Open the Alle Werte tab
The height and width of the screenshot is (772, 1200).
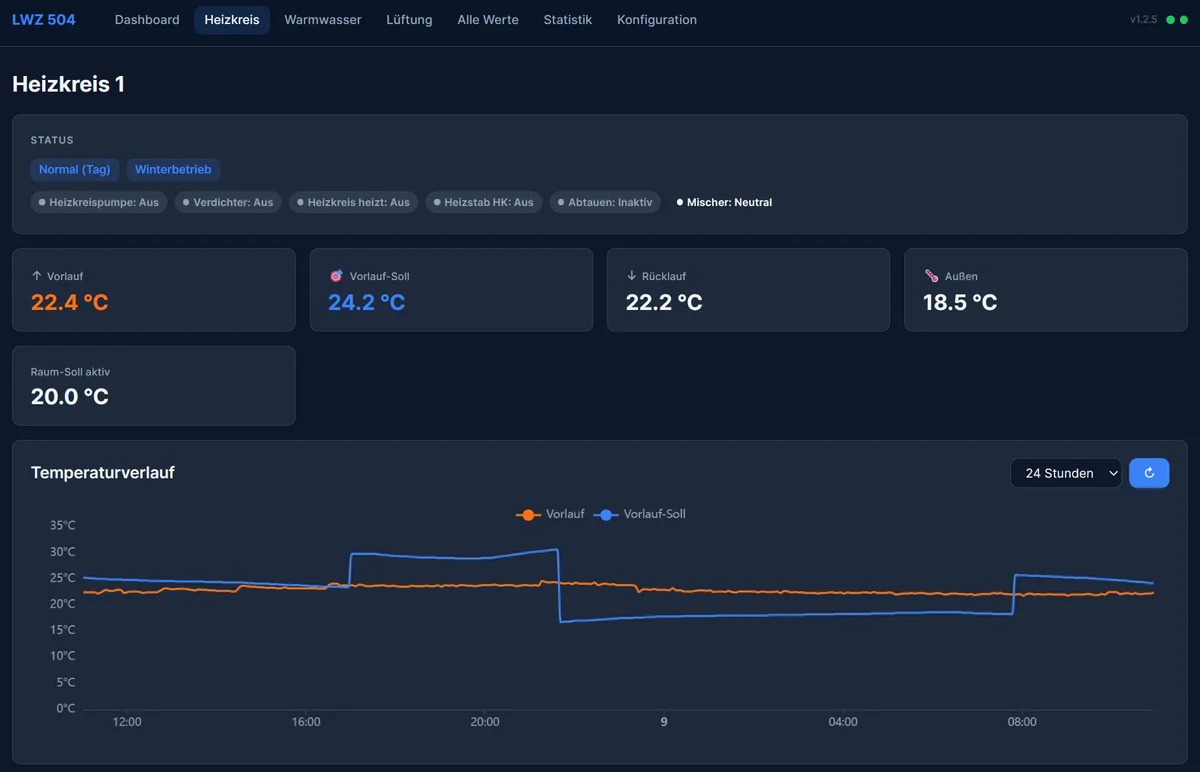(488, 20)
